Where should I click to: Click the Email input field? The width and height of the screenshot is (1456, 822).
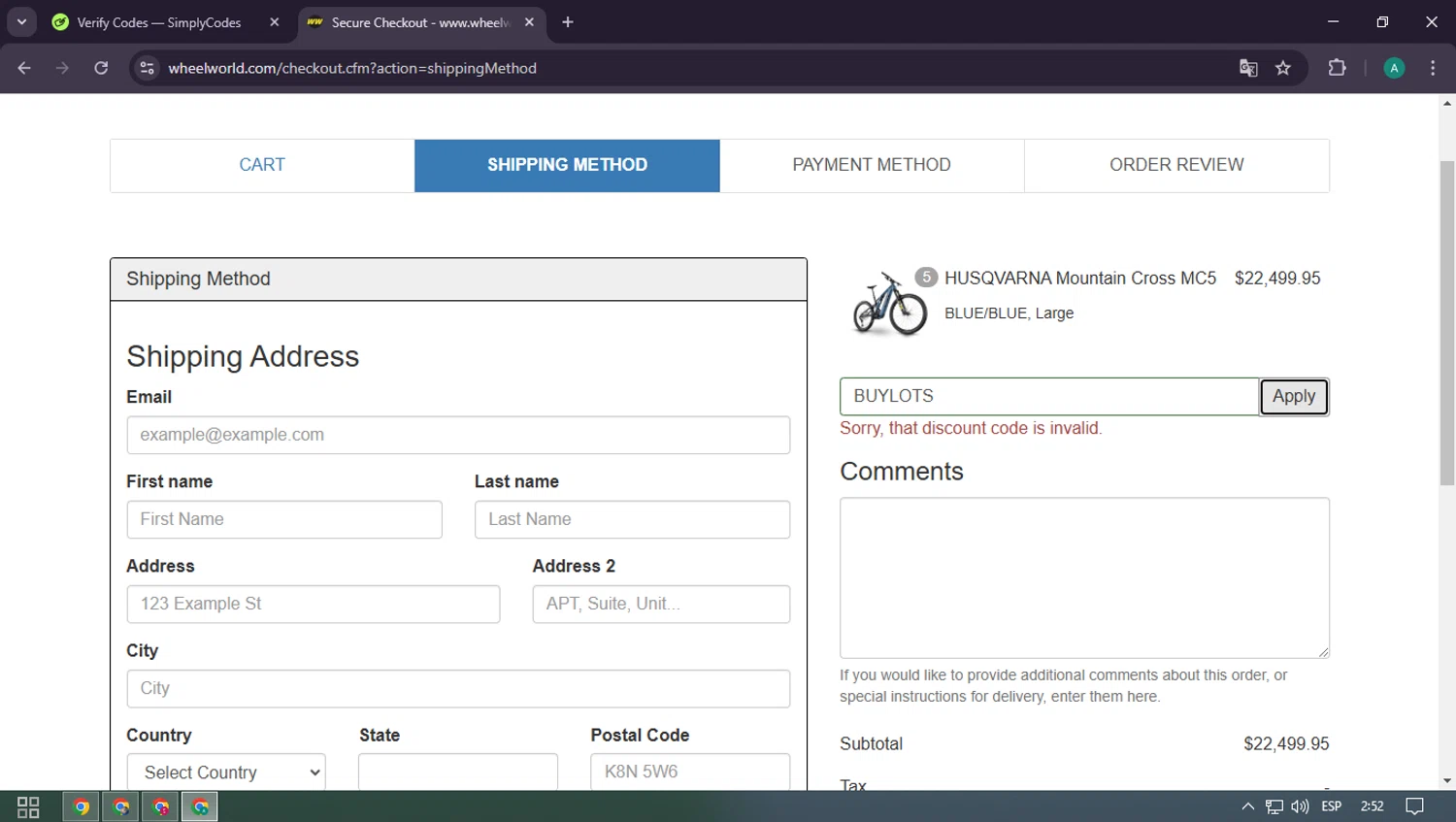coord(458,435)
